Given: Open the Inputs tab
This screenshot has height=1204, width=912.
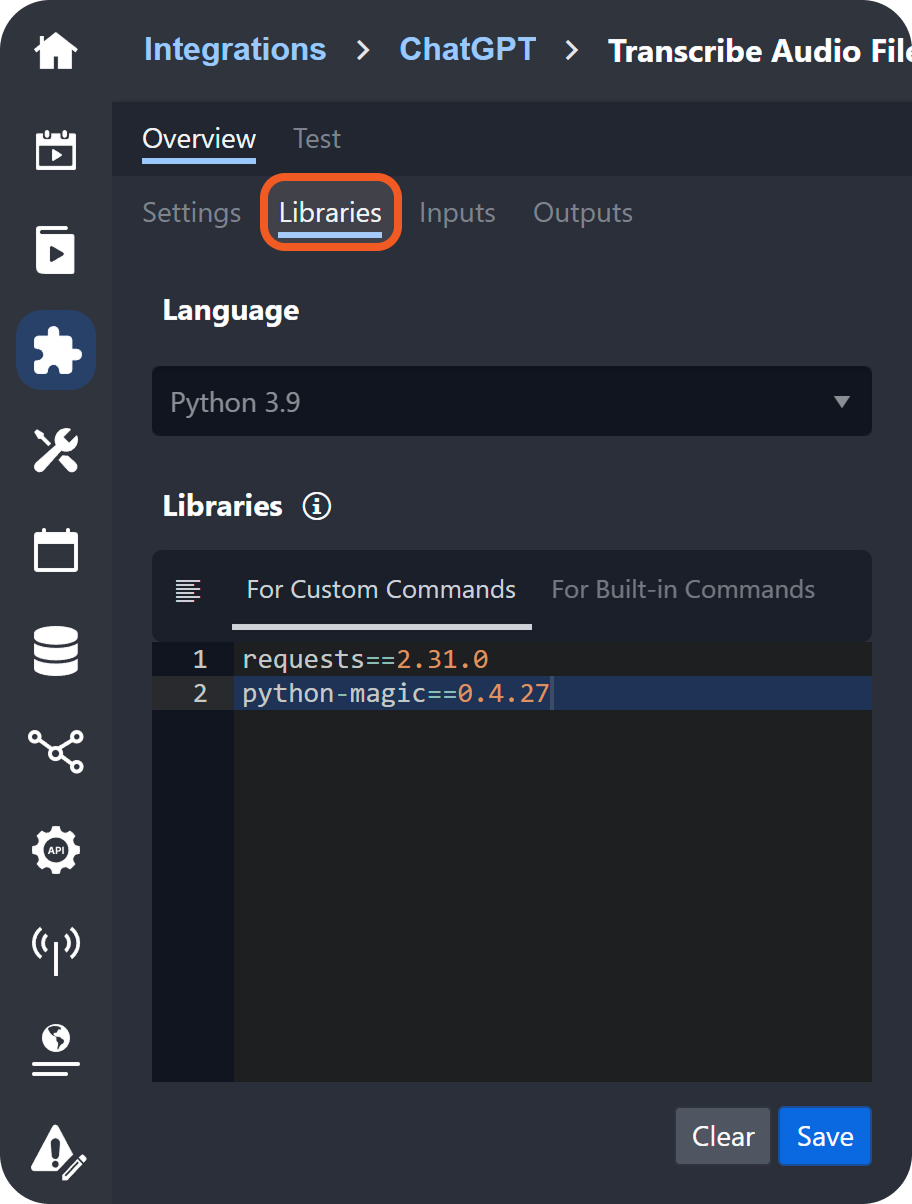Looking at the screenshot, I should pos(457,213).
